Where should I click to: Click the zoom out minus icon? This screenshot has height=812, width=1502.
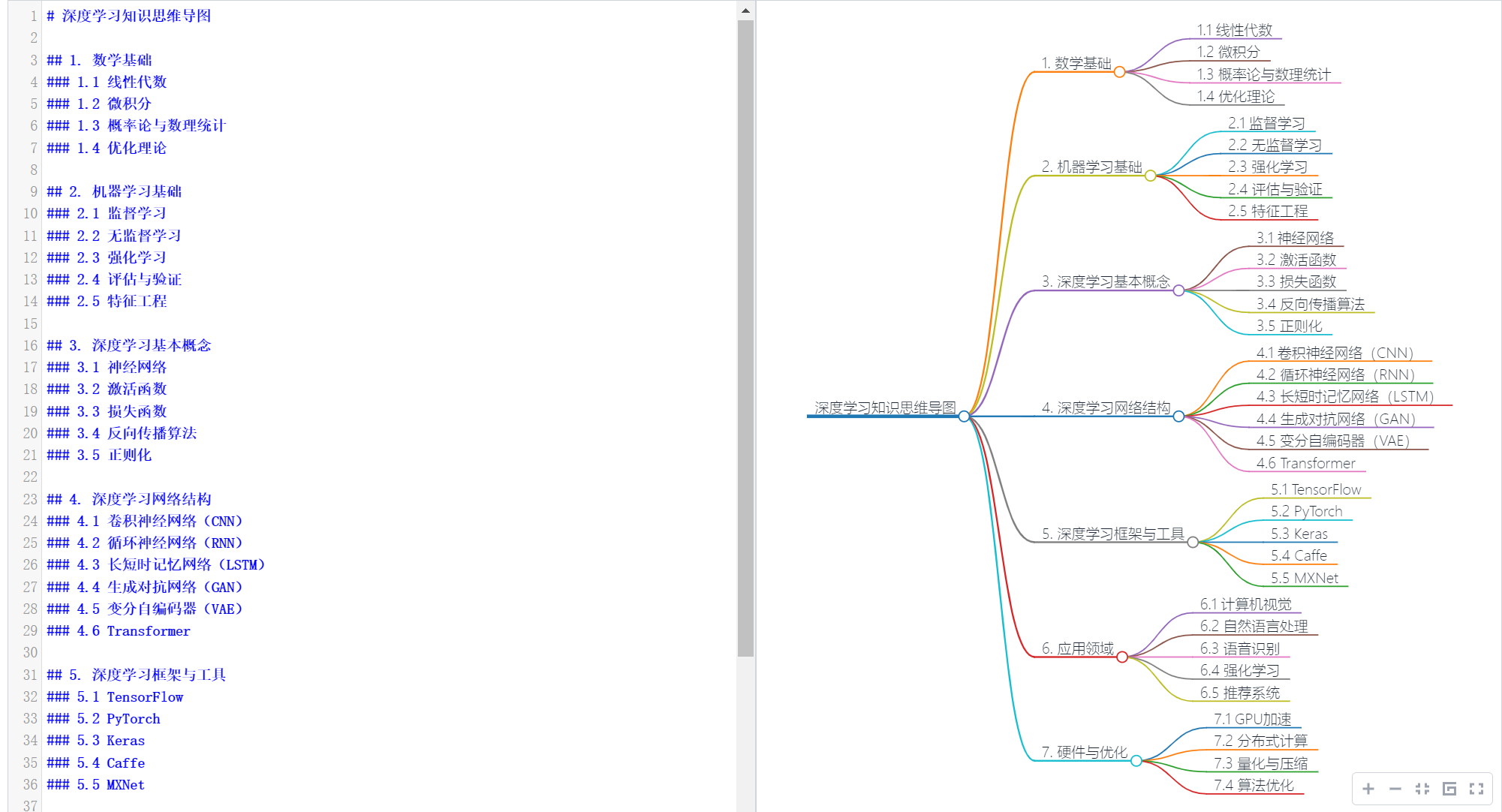1395,789
